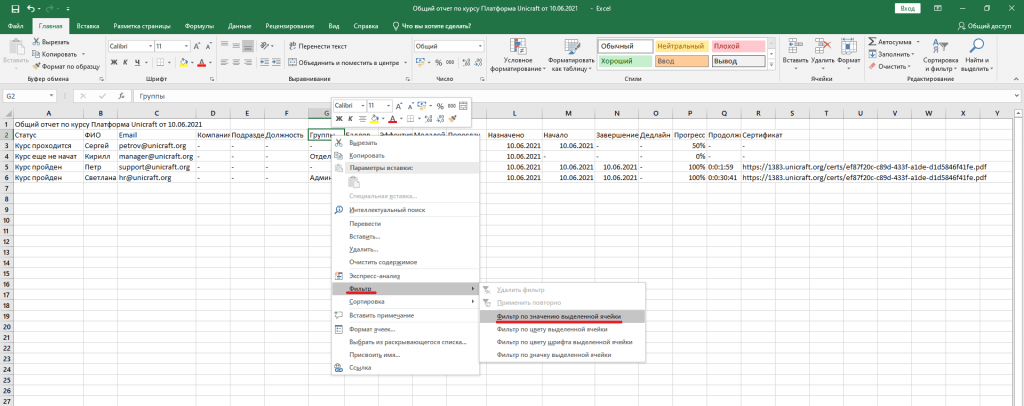Click the insert function fx icon
1024x406 pixels.
pyautogui.click(x=121, y=96)
